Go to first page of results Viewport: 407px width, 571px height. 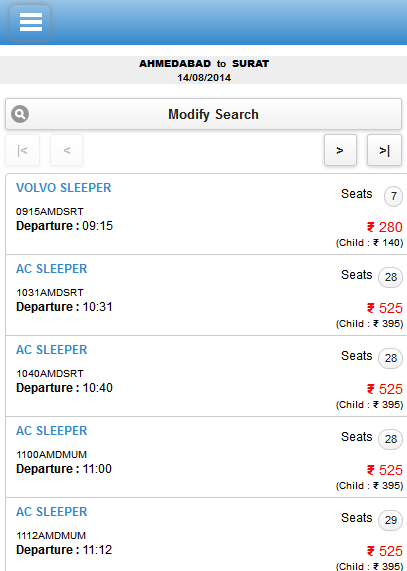pyautogui.click(x=23, y=150)
